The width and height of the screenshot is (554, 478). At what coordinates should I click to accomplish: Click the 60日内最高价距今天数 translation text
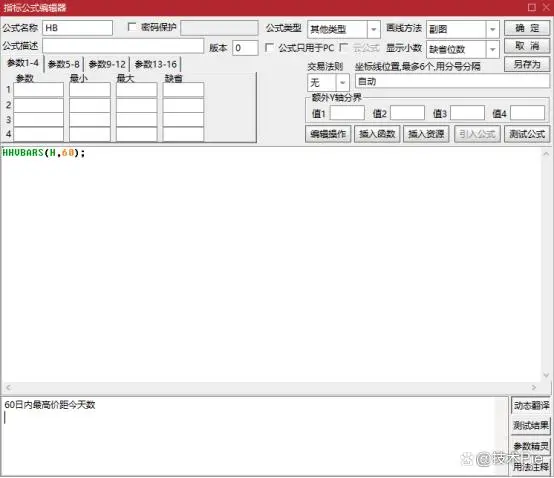click(x=50, y=405)
